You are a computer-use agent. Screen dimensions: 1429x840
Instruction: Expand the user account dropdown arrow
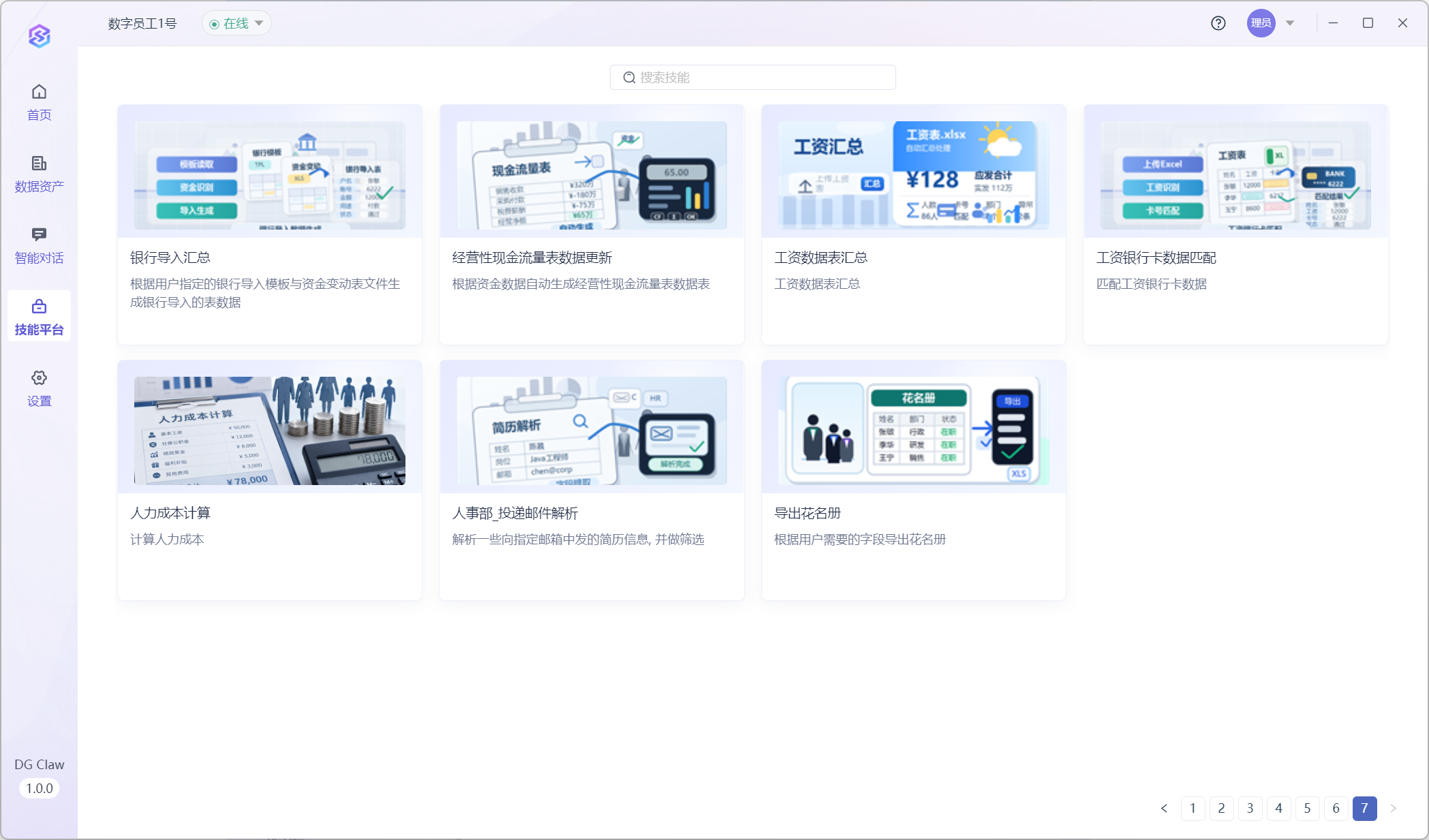[1290, 23]
